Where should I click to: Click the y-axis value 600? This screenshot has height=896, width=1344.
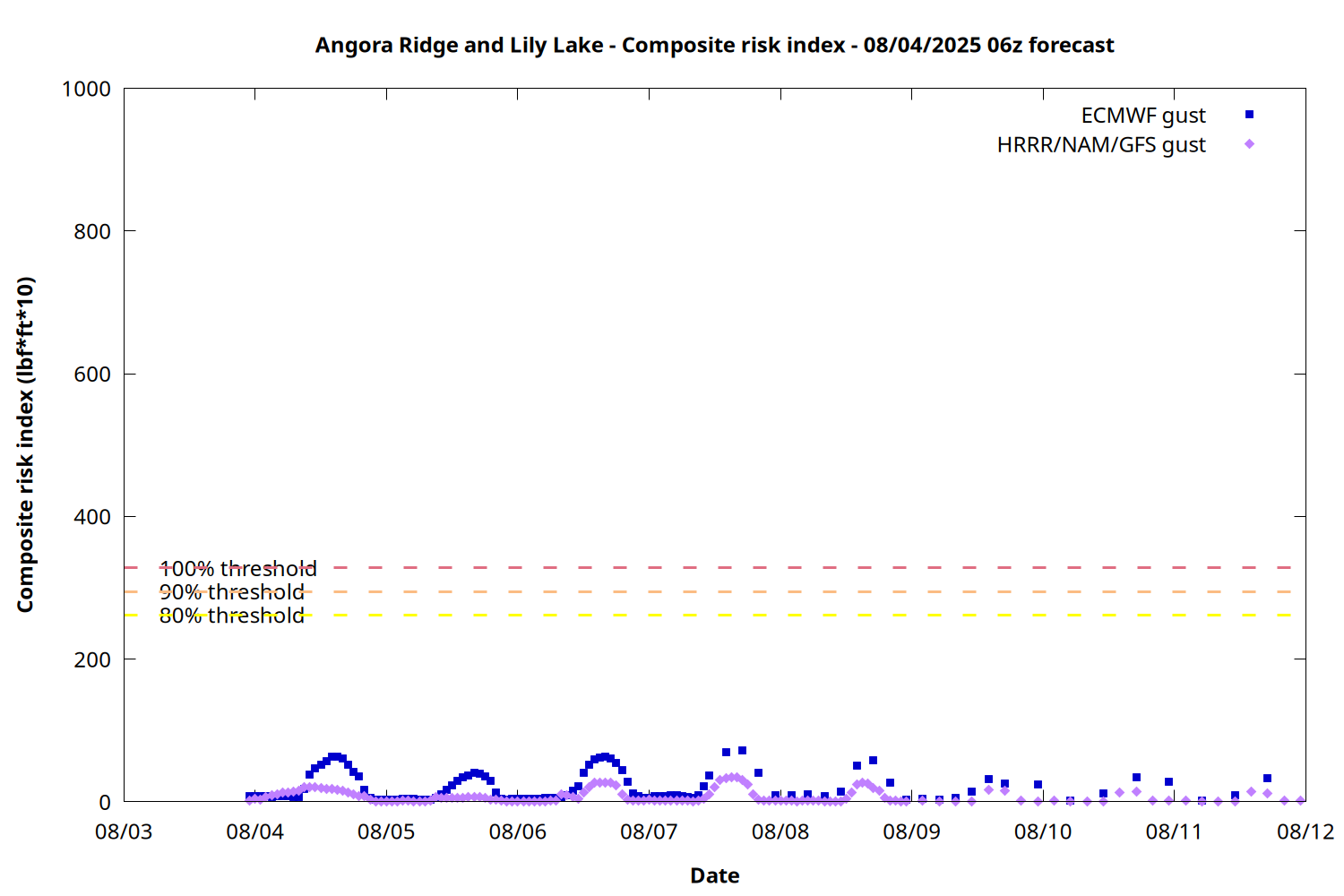(92, 375)
